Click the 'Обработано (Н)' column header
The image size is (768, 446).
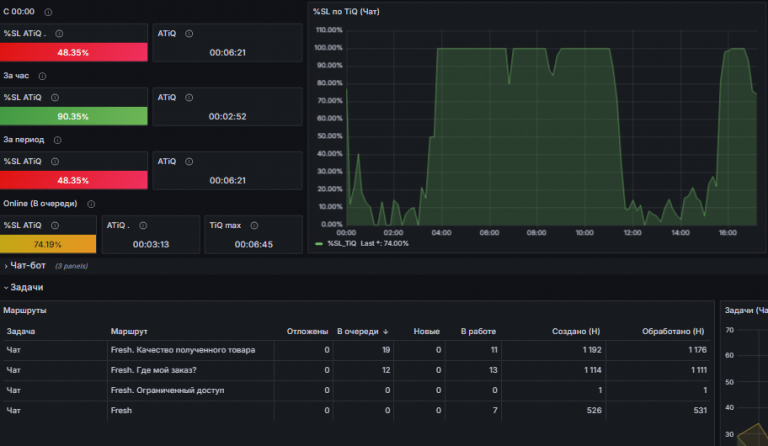673,331
